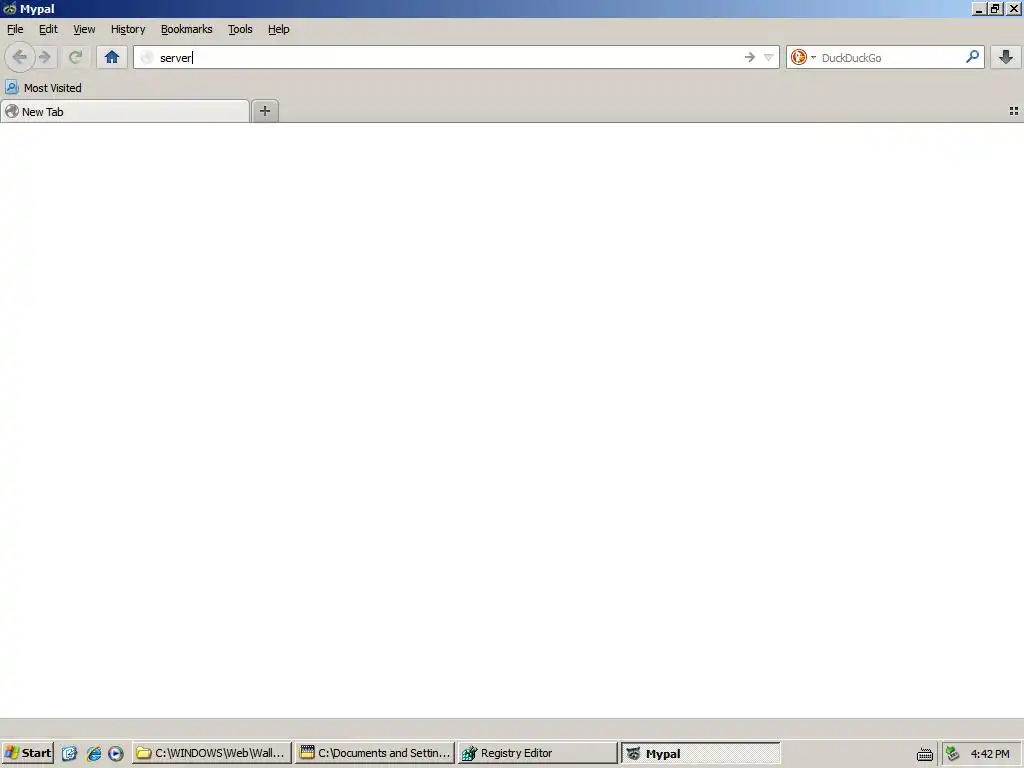Launch Show Desktop quick launch icon
Viewport: 1024px width, 768px height.
[x=69, y=754]
